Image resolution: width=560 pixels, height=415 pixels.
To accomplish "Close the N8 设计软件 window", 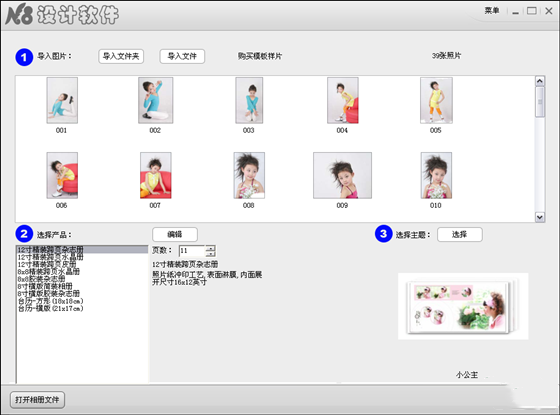I will point(549,11).
